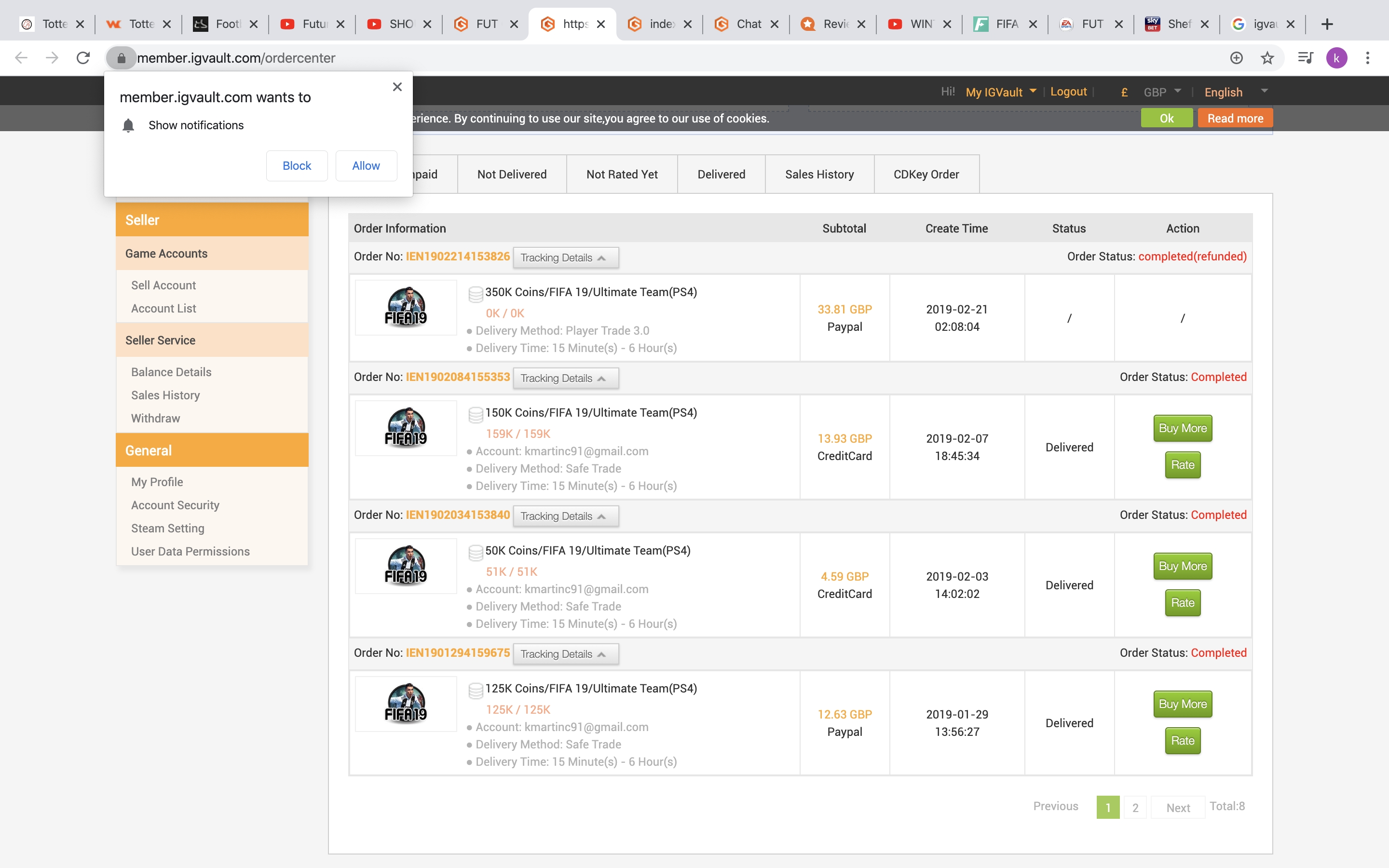Allow notifications from member.igvault.com
This screenshot has width=1389, height=868.
[366, 165]
